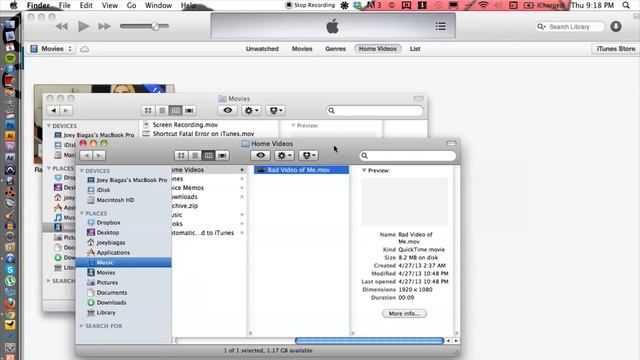Go back in Home Videos window
This screenshot has height=360, width=640.
point(86,156)
